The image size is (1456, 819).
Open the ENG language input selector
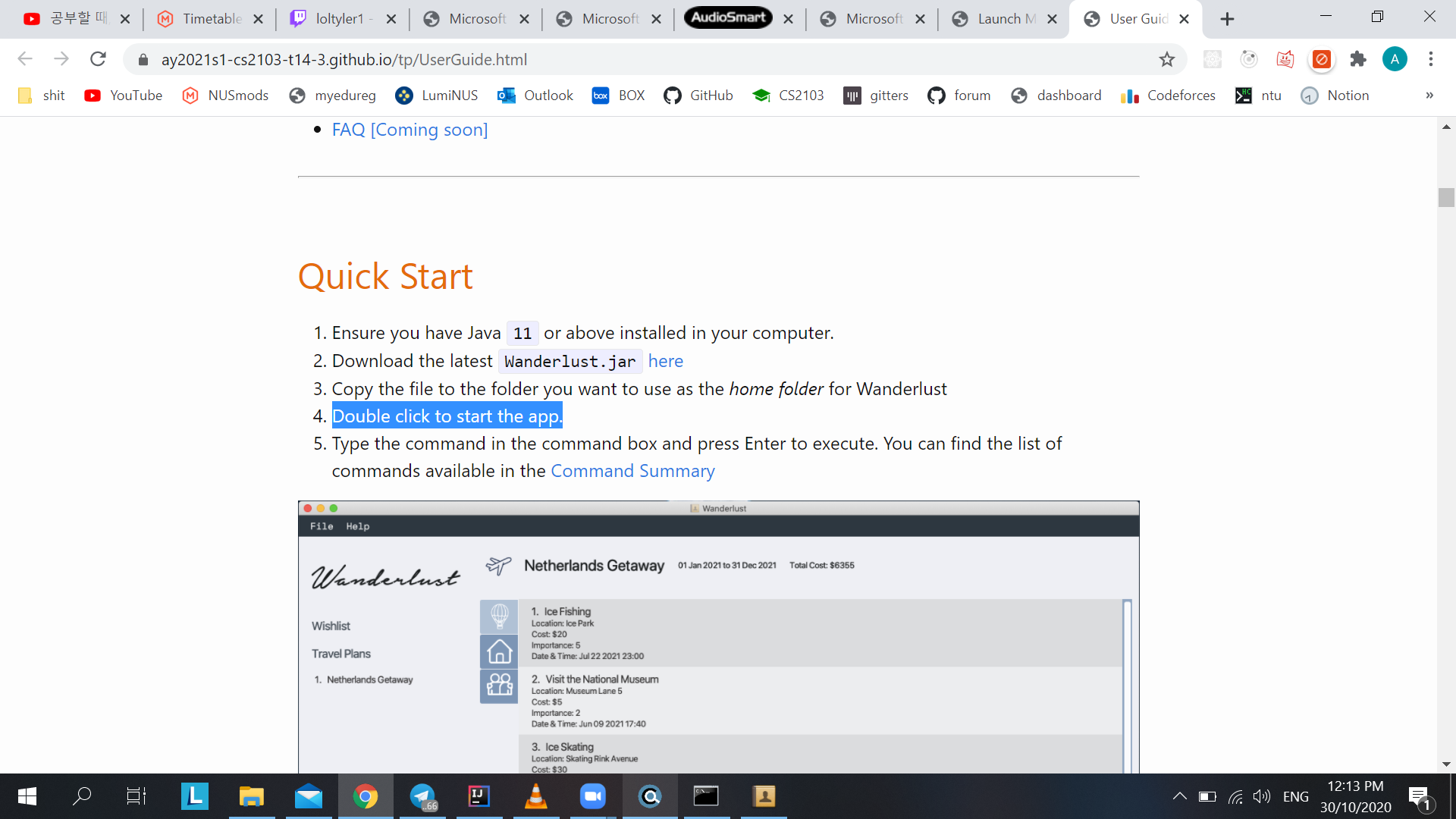pyautogui.click(x=1295, y=796)
